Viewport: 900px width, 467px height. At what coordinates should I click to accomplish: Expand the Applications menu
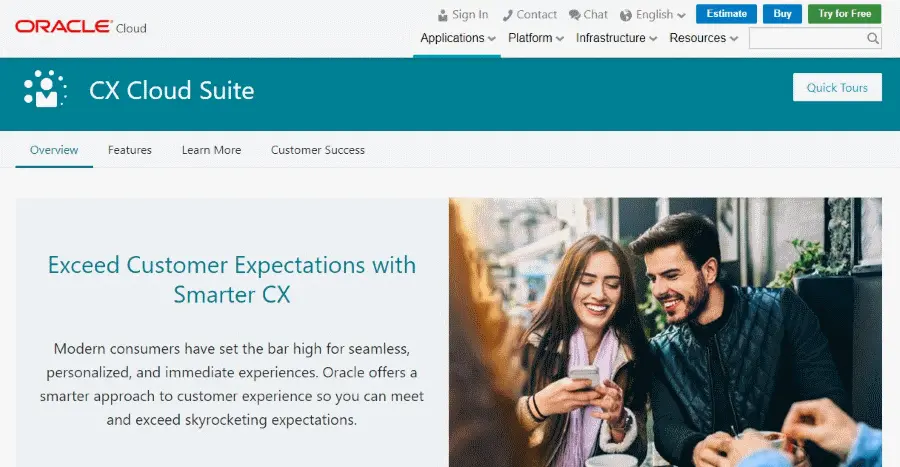[457, 38]
